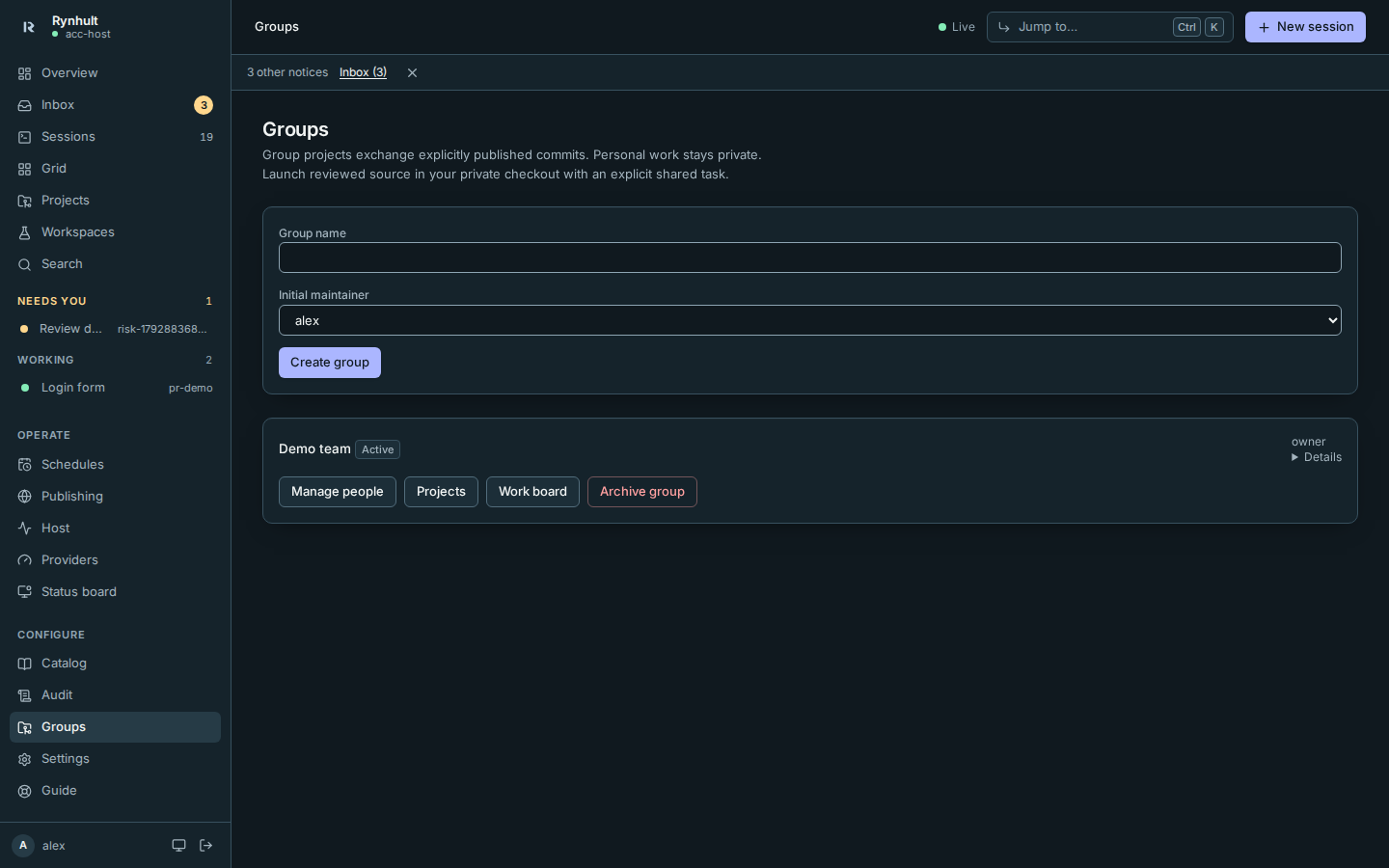This screenshot has height=868, width=1389.
Task: Click the Demo team Projects button
Action: pos(441,492)
